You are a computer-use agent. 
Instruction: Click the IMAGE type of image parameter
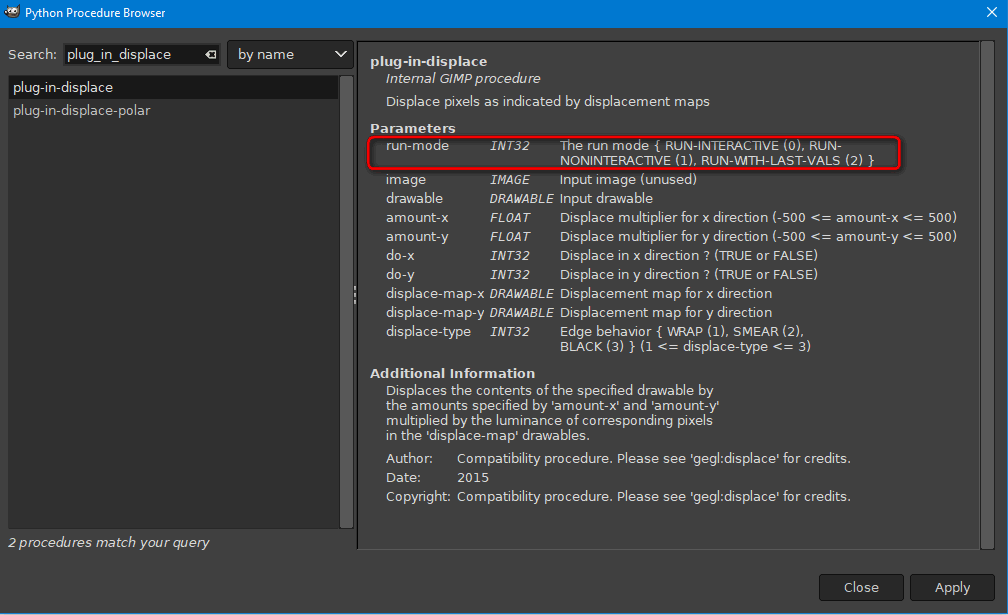click(x=510, y=180)
